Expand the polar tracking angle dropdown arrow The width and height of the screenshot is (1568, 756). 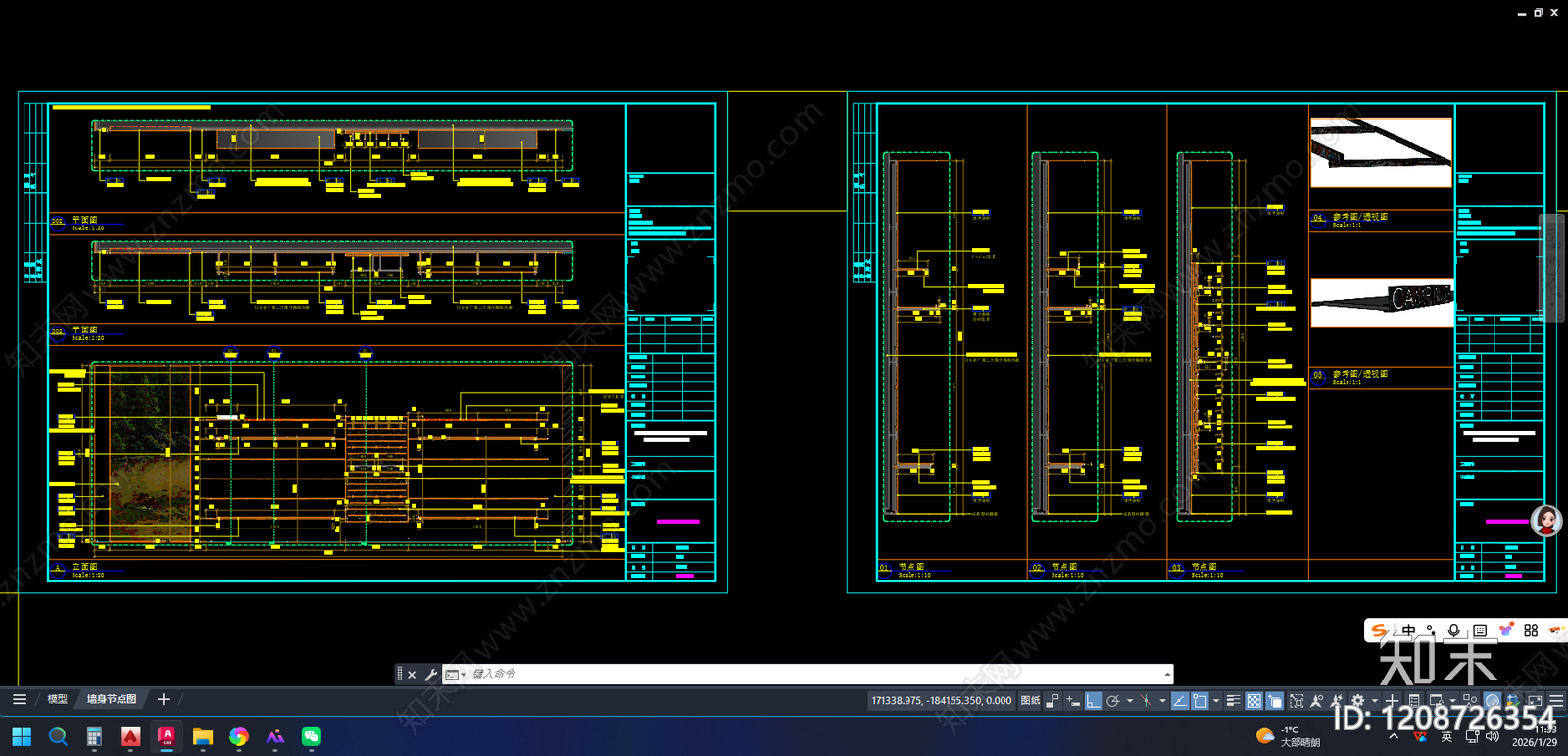click(x=1130, y=701)
